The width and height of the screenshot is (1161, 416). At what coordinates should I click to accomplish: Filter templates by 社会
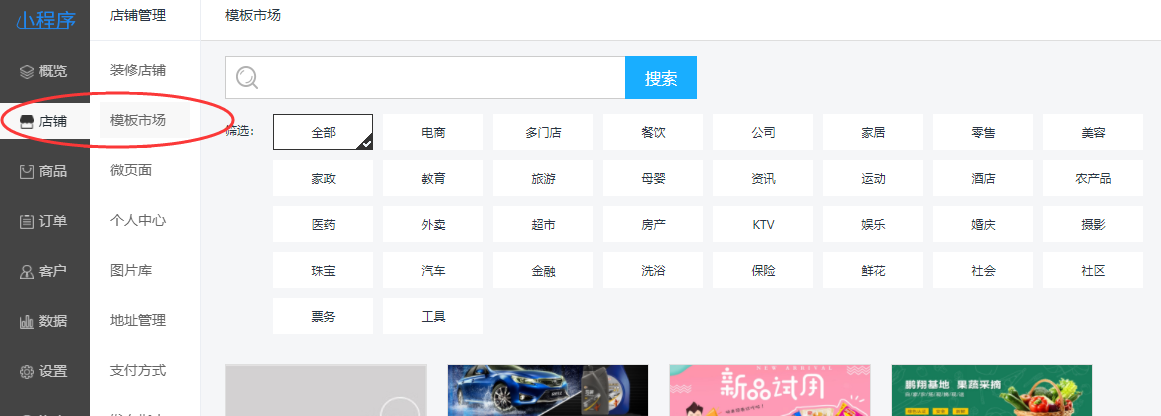(x=983, y=270)
